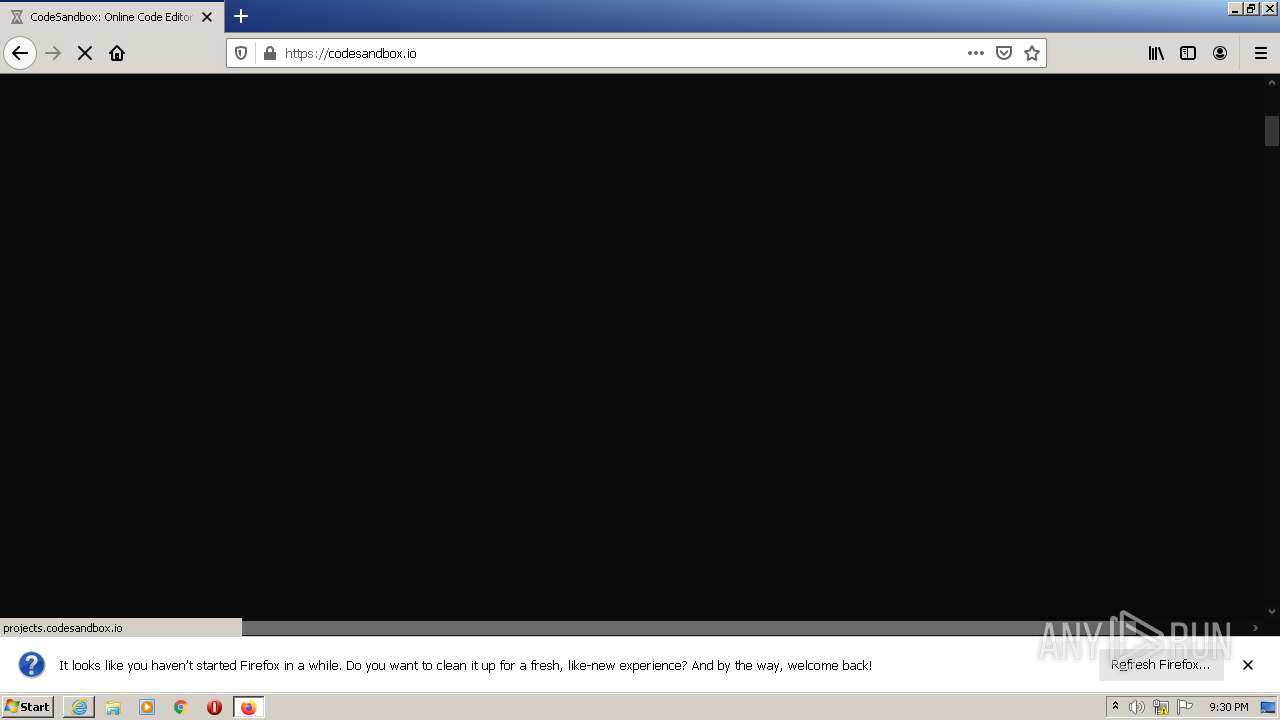
Task: Open a new tab
Action: (x=241, y=16)
